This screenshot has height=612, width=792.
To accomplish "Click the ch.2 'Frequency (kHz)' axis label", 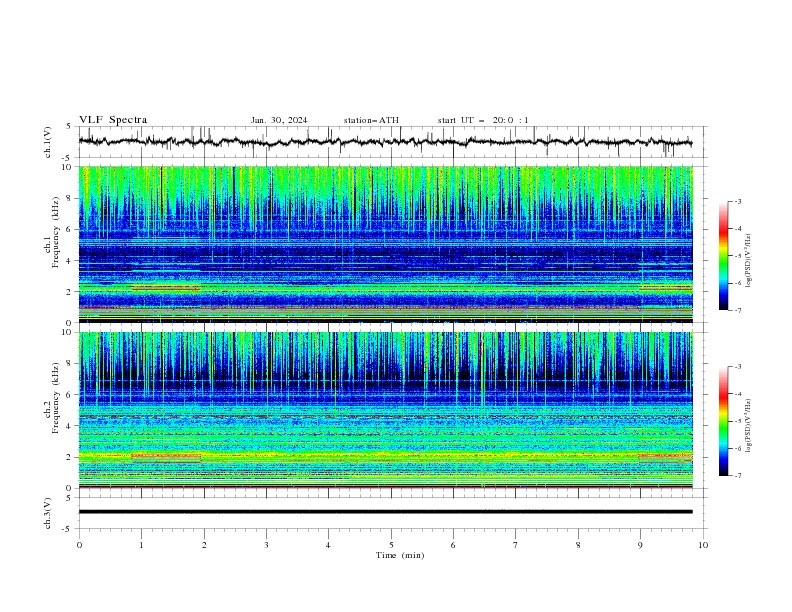I will [56, 398].
